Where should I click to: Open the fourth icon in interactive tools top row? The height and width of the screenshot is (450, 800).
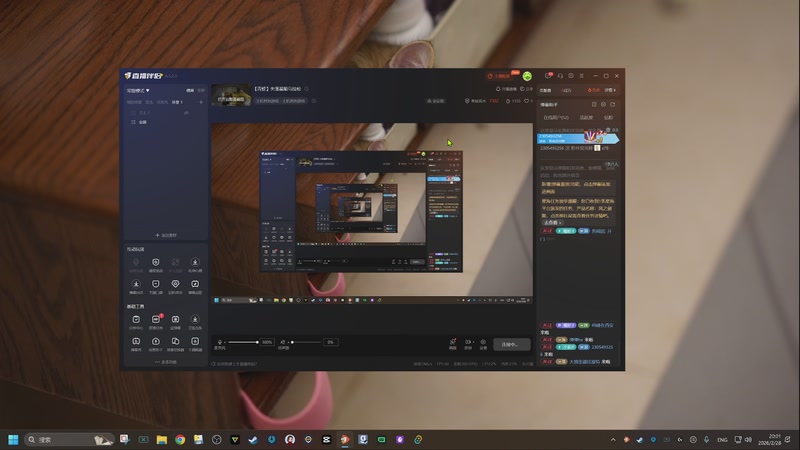[x=195, y=264]
